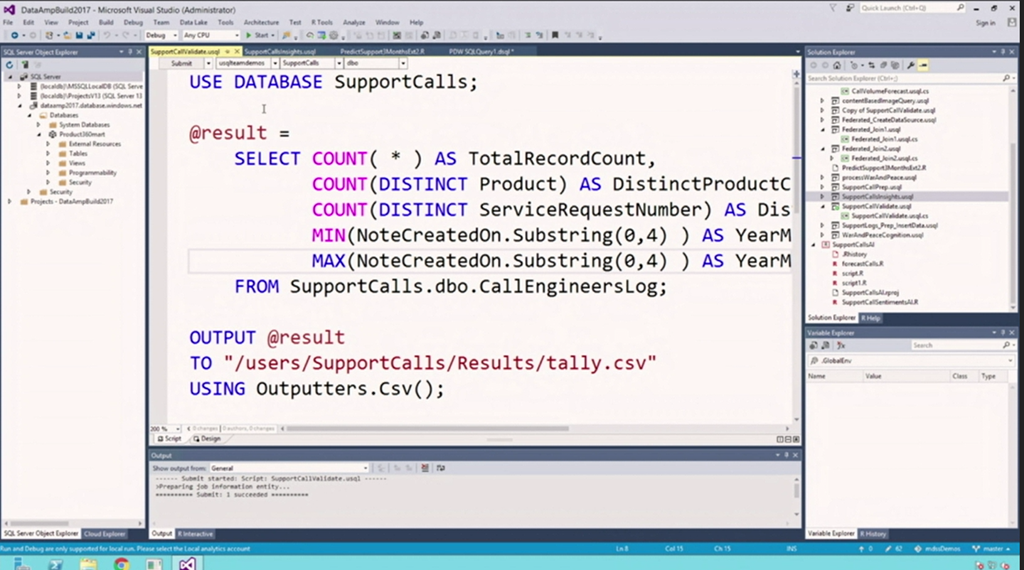Image resolution: width=1024 pixels, height=570 pixels.
Task: Click the Undo arrow in toolbar
Action: pos(106,35)
